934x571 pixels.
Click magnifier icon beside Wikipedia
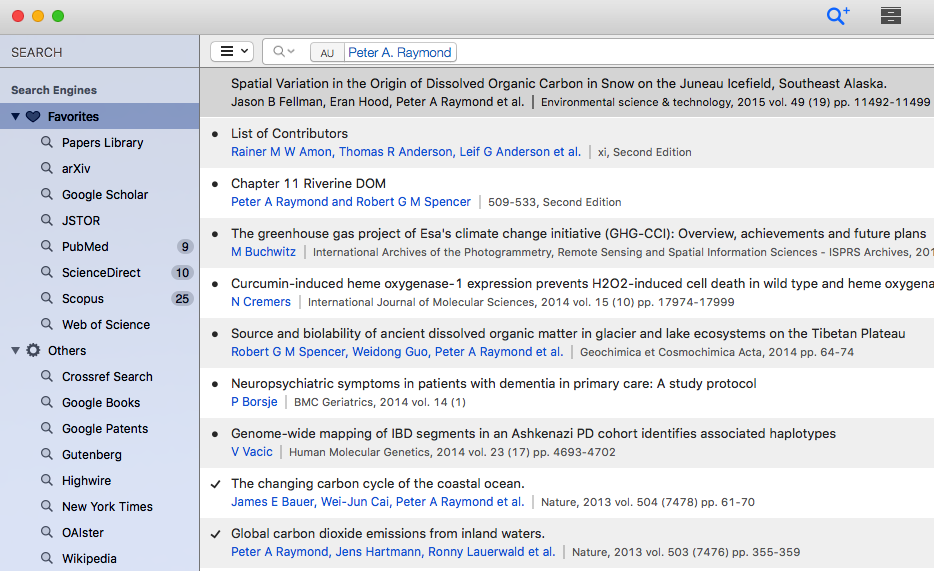point(46,558)
